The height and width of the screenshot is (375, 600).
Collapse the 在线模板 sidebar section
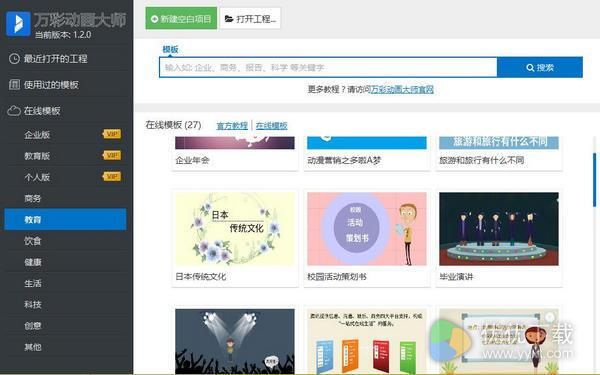pos(65,111)
